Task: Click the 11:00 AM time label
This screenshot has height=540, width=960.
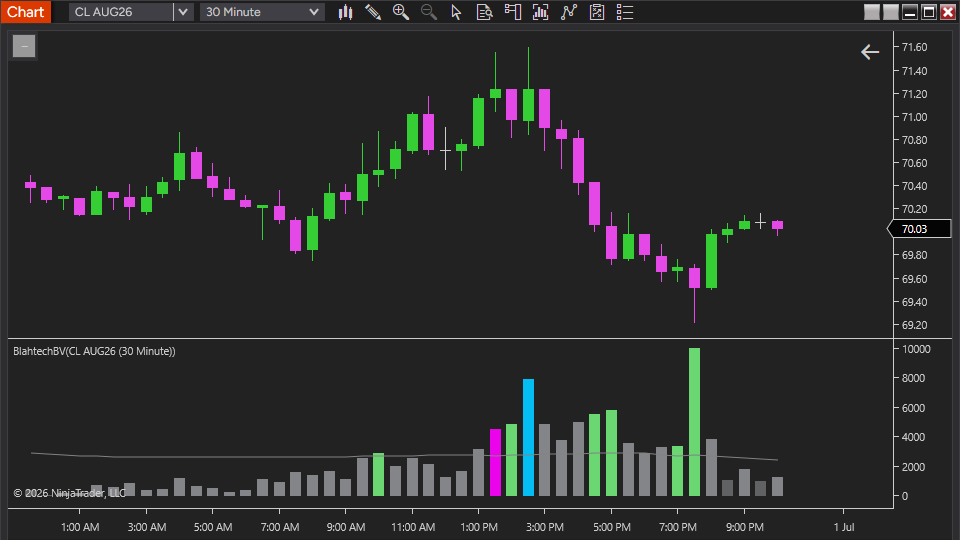Action: click(413, 527)
